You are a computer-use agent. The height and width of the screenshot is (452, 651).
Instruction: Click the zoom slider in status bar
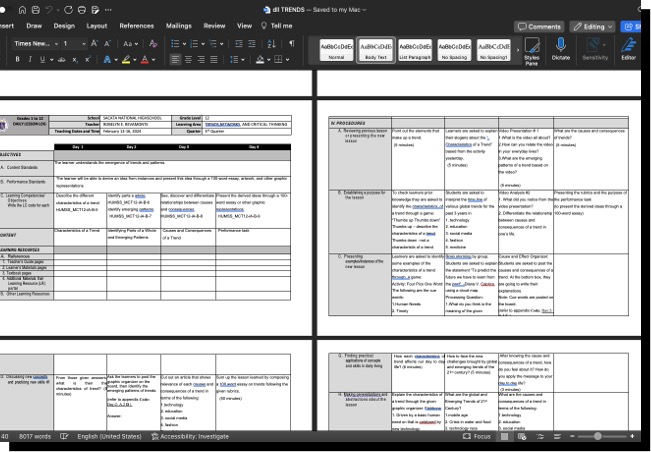pos(600,436)
